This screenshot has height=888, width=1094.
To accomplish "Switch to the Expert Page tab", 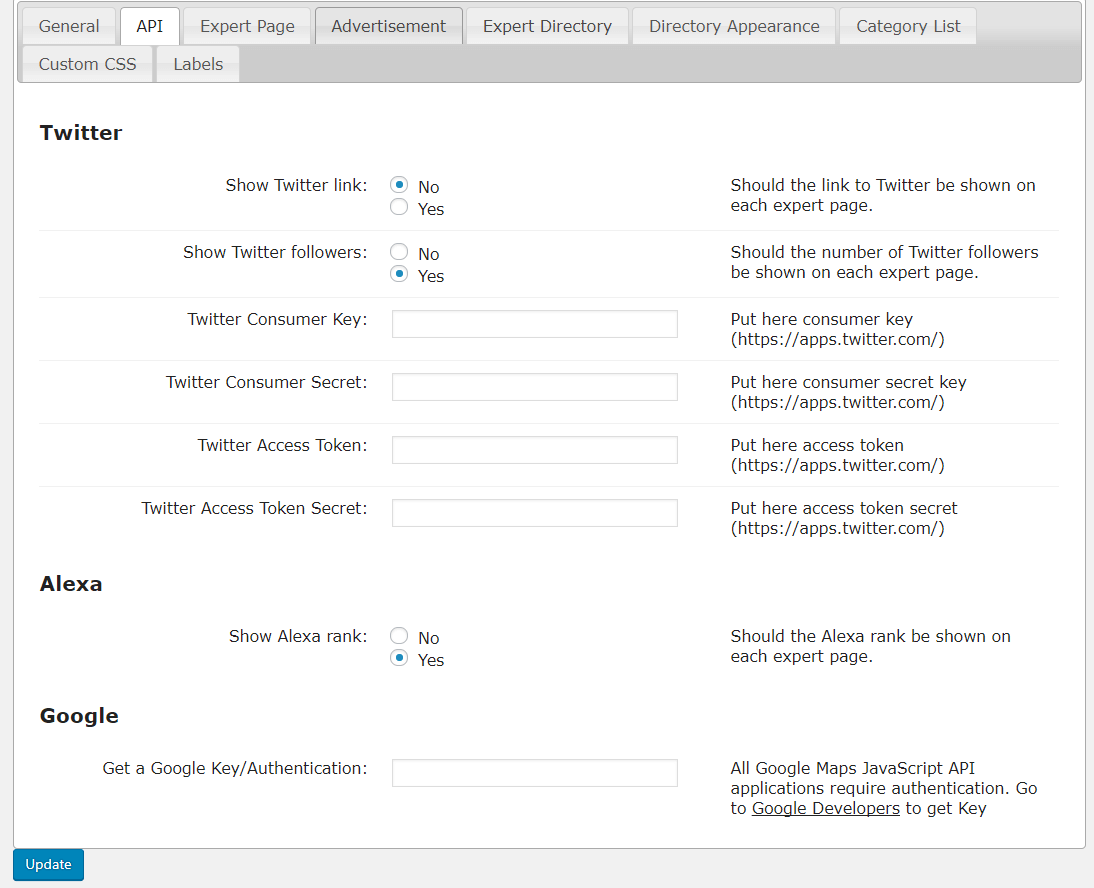I will [247, 26].
